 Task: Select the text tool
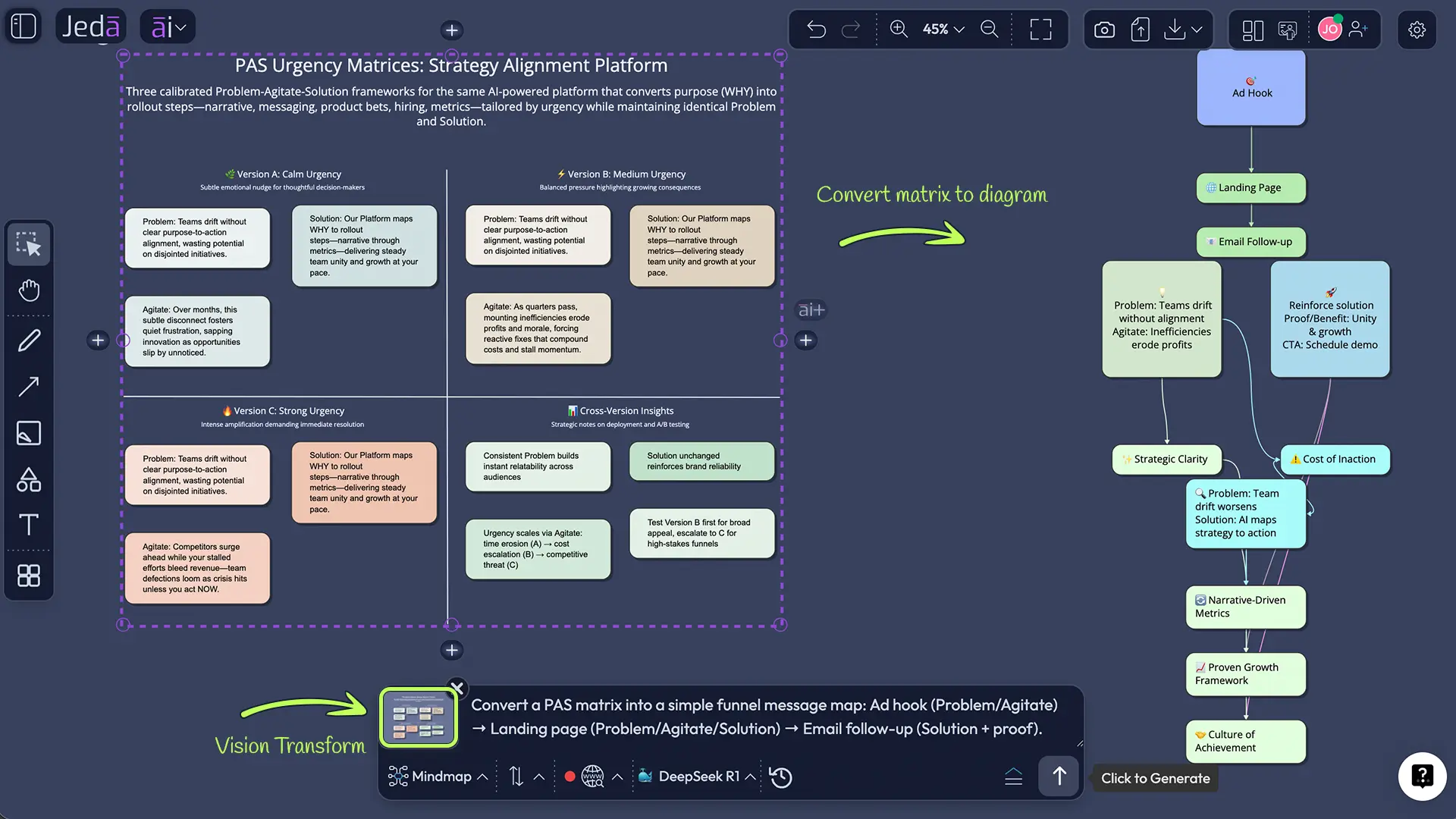pyautogui.click(x=29, y=525)
